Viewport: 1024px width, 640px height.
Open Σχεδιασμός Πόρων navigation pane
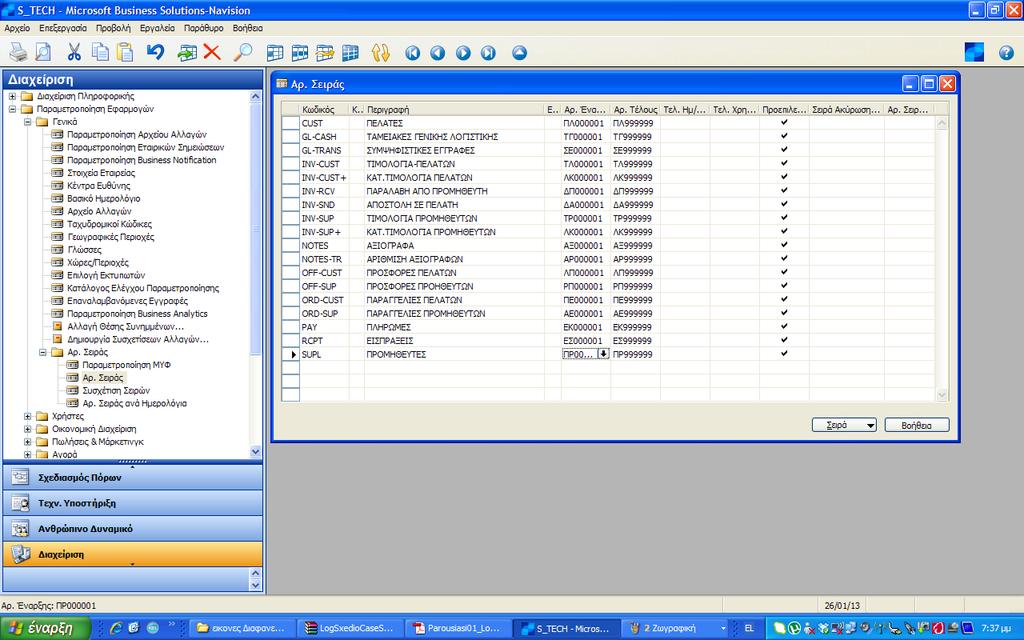[x=133, y=477]
